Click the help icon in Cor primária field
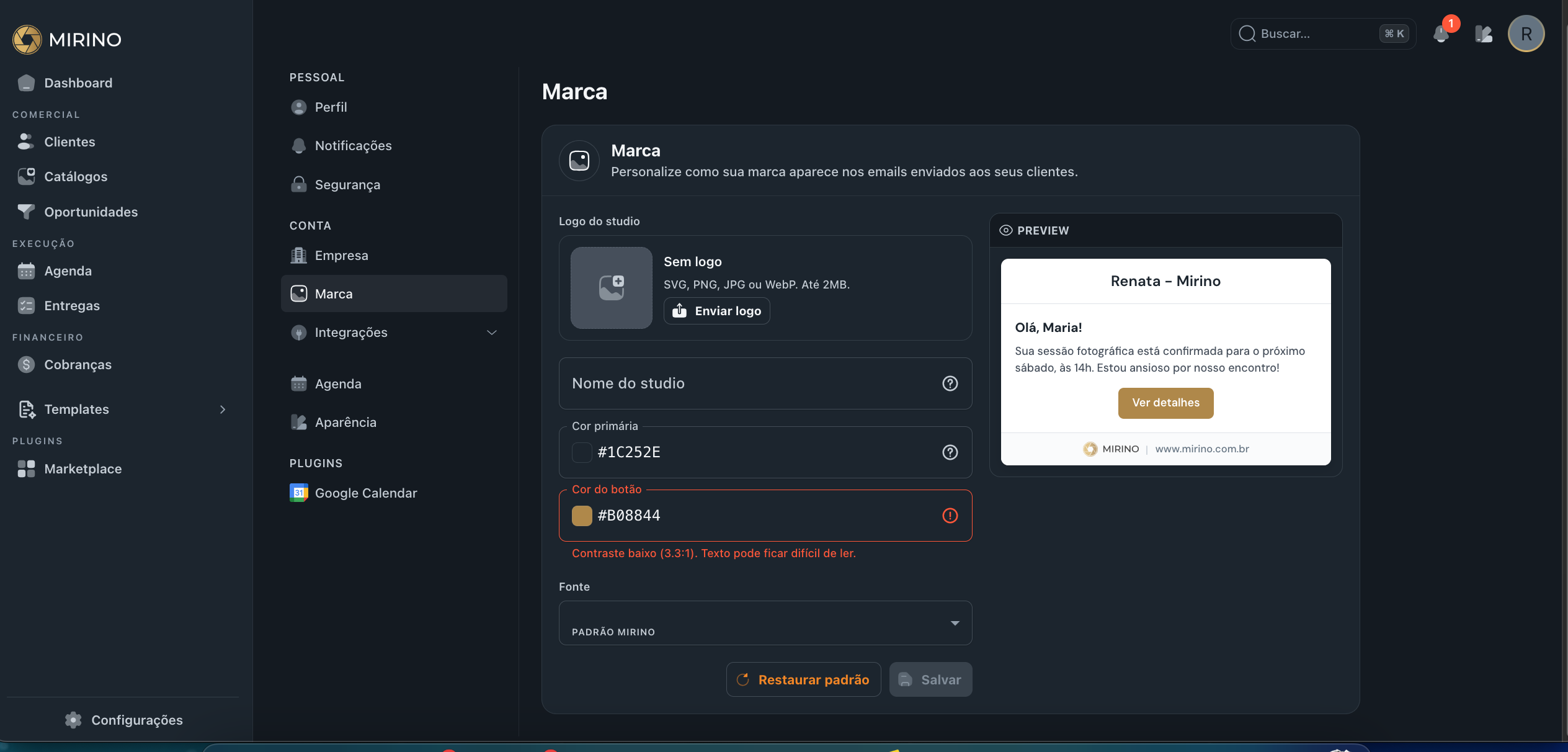 (x=950, y=452)
